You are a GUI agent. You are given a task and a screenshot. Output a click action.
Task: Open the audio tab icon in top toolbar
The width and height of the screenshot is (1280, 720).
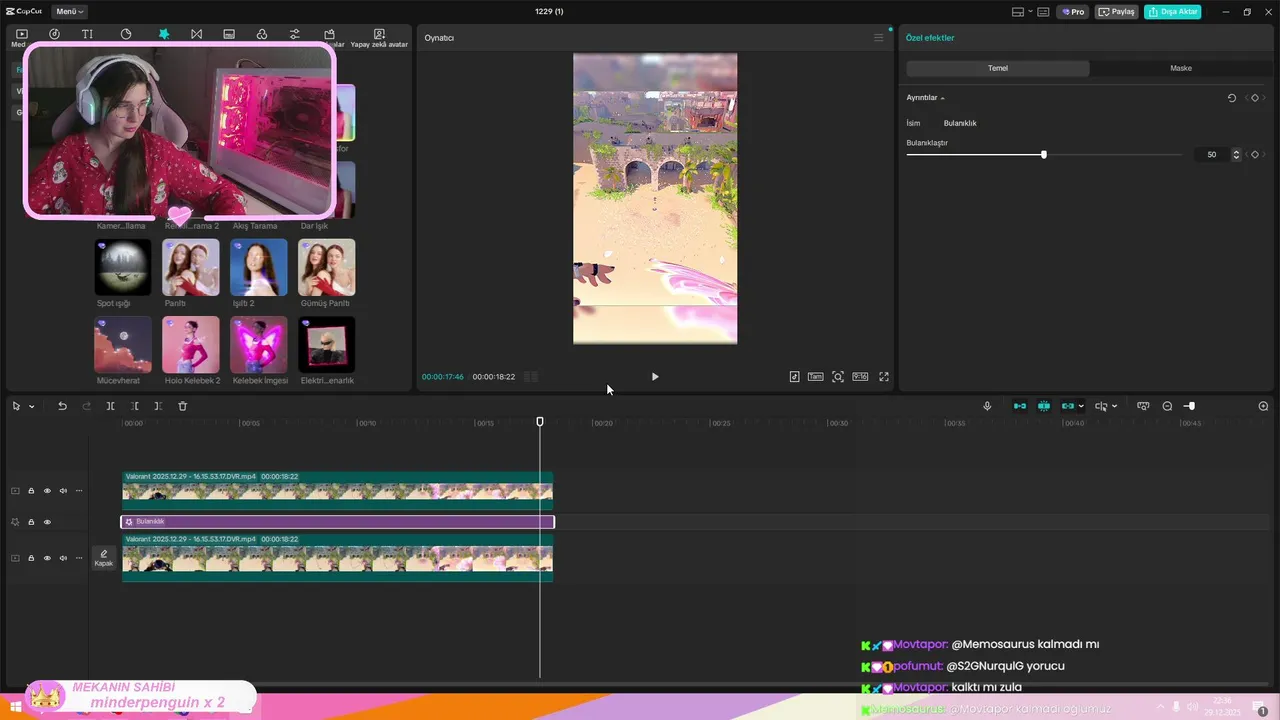54,34
